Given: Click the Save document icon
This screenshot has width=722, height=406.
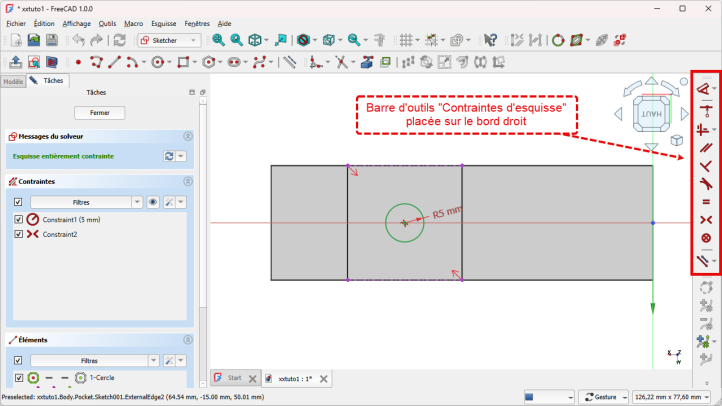Looking at the screenshot, I should pyautogui.click(x=52, y=40).
